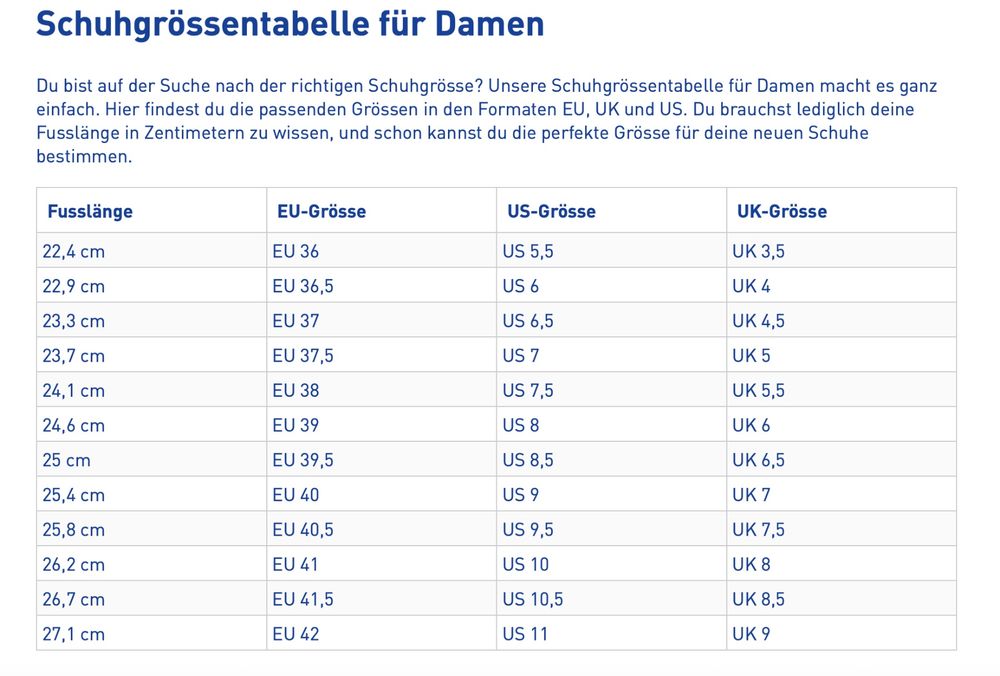Select the Fusslänge column header

point(152,210)
